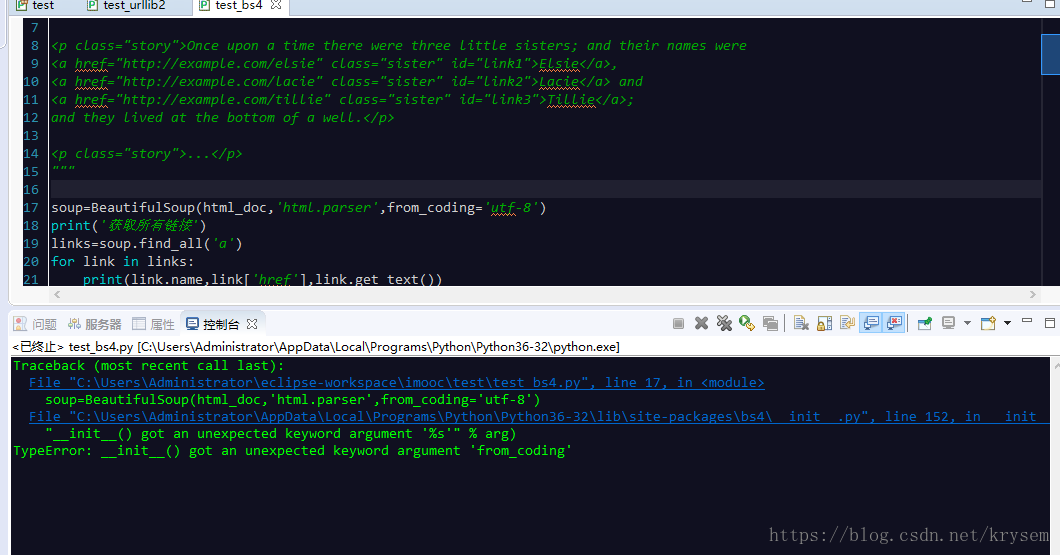The width and height of the screenshot is (1060, 555).
Task: Toggle show console on standard error change
Action: coord(894,323)
